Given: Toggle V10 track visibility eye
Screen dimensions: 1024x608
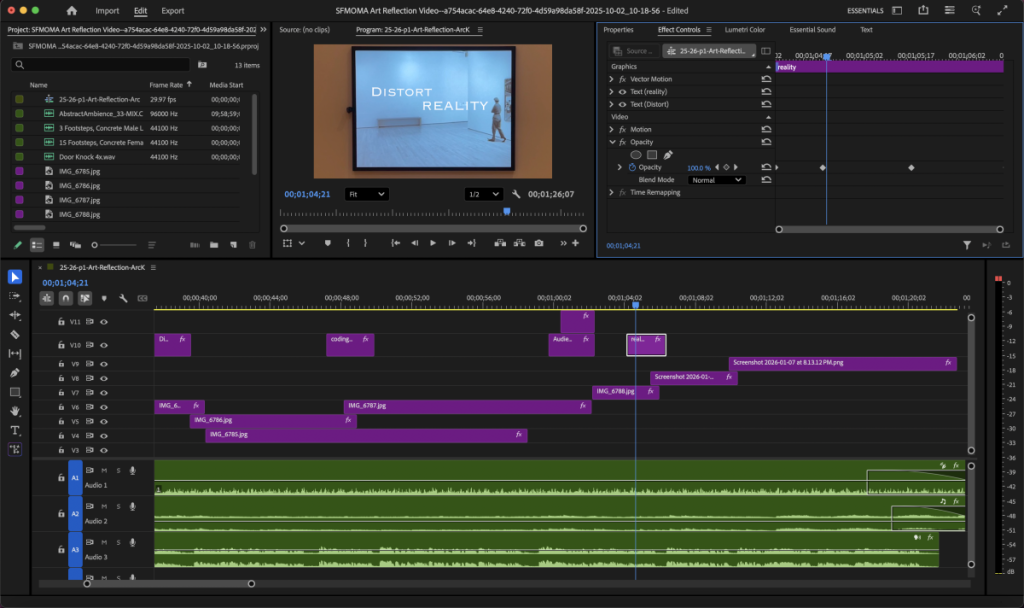Looking at the screenshot, I should click(104, 345).
